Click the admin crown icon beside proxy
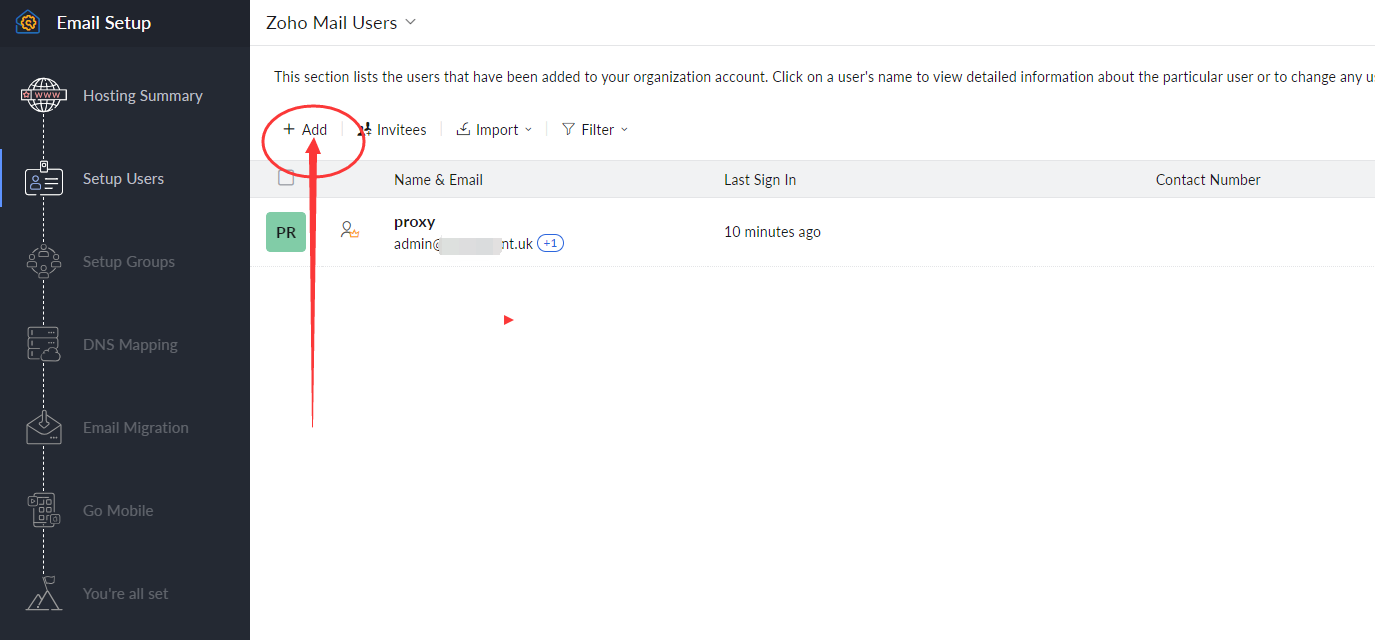1375x640 pixels. click(349, 231)
